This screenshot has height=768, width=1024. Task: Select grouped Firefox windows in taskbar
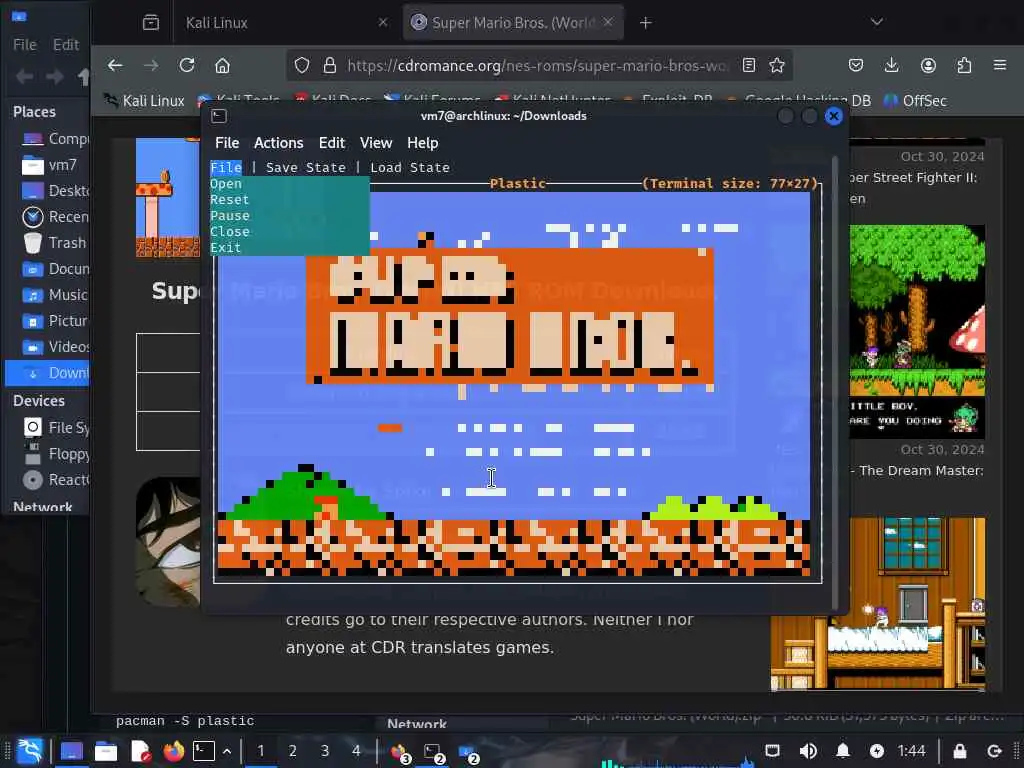coord(400,752)
